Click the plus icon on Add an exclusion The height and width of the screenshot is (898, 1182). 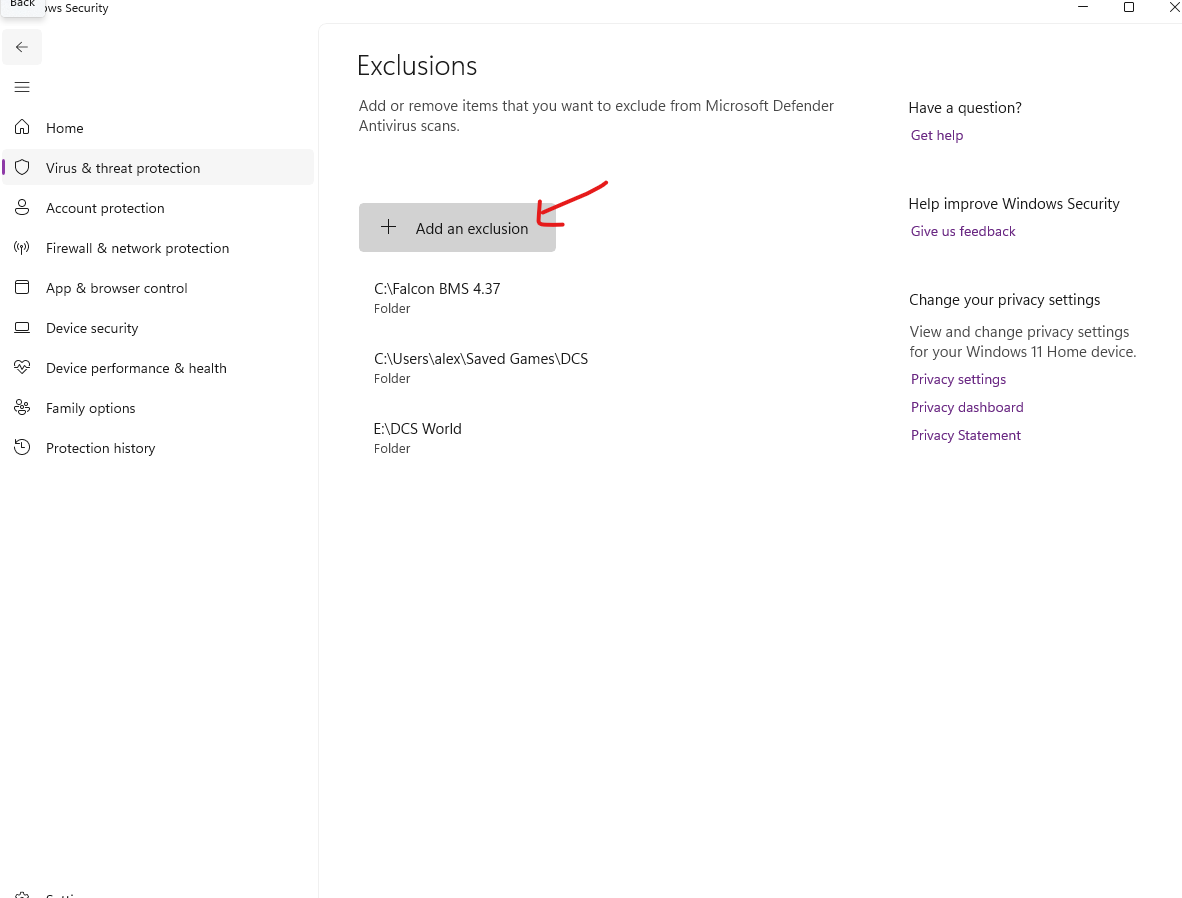pyautogui.click(x=388, y=227)
